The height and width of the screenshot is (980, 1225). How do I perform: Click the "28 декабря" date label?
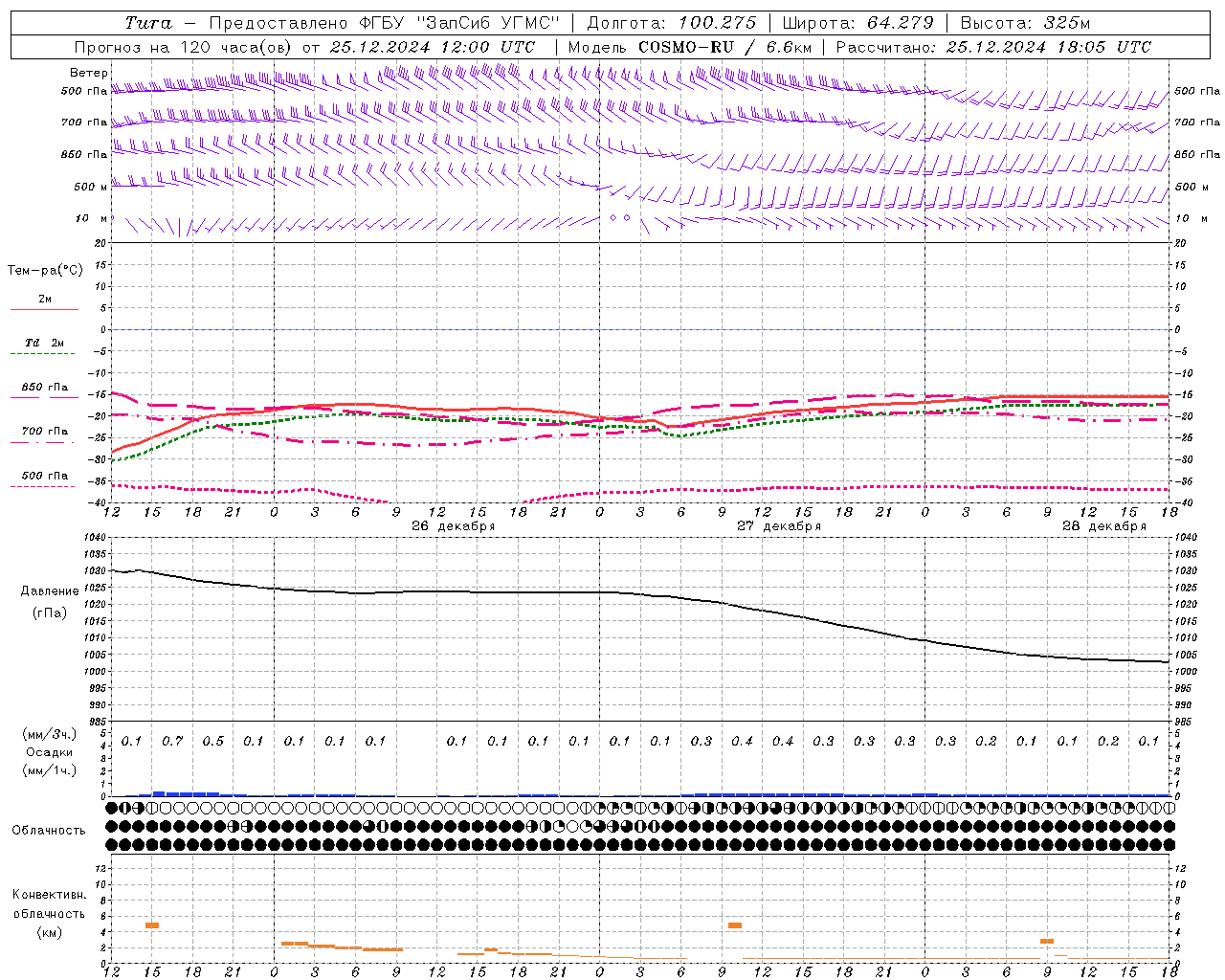coord(1103,526)
